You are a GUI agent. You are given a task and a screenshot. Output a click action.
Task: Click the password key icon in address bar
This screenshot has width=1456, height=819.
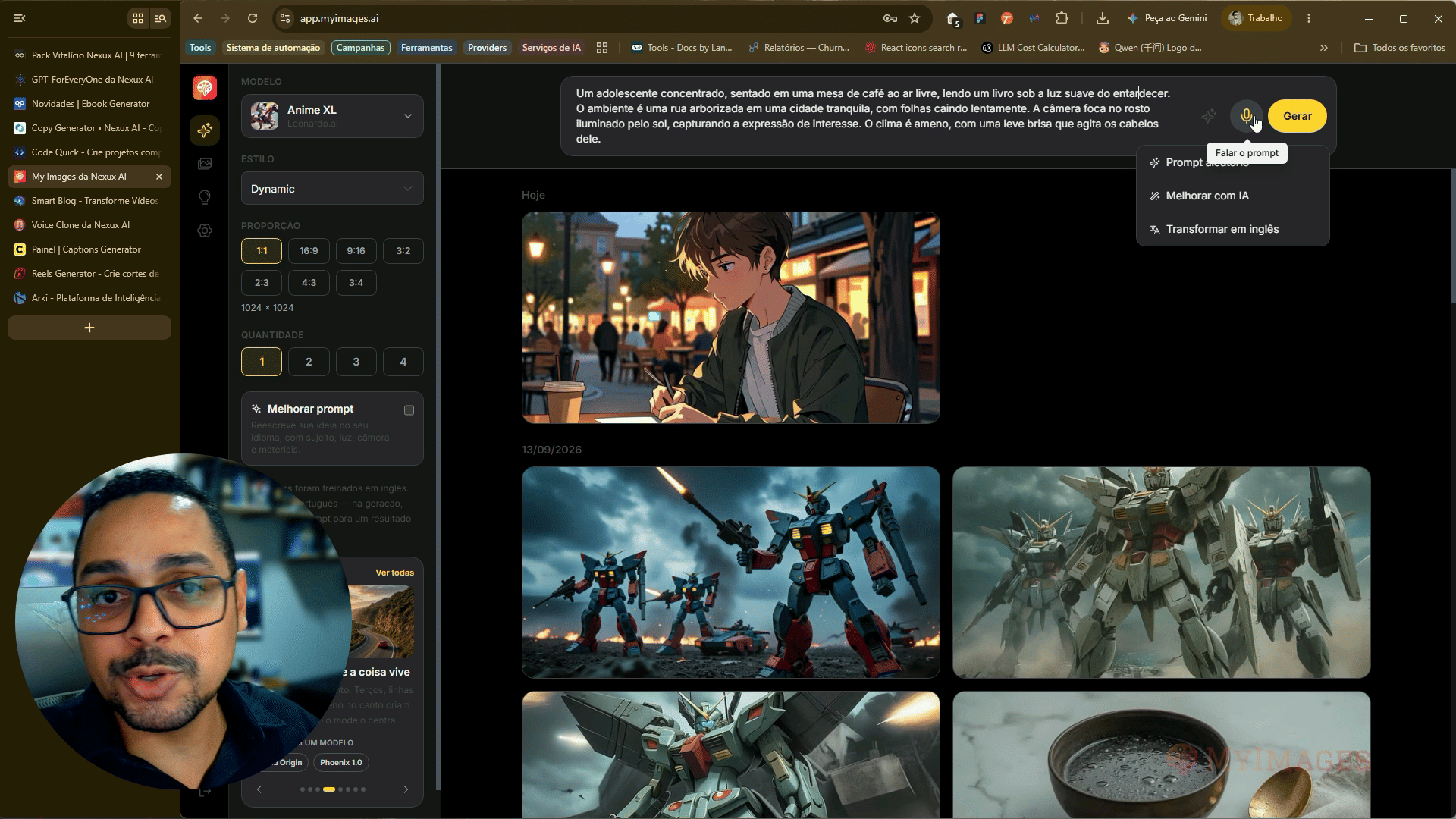click(x=890, y=18)
